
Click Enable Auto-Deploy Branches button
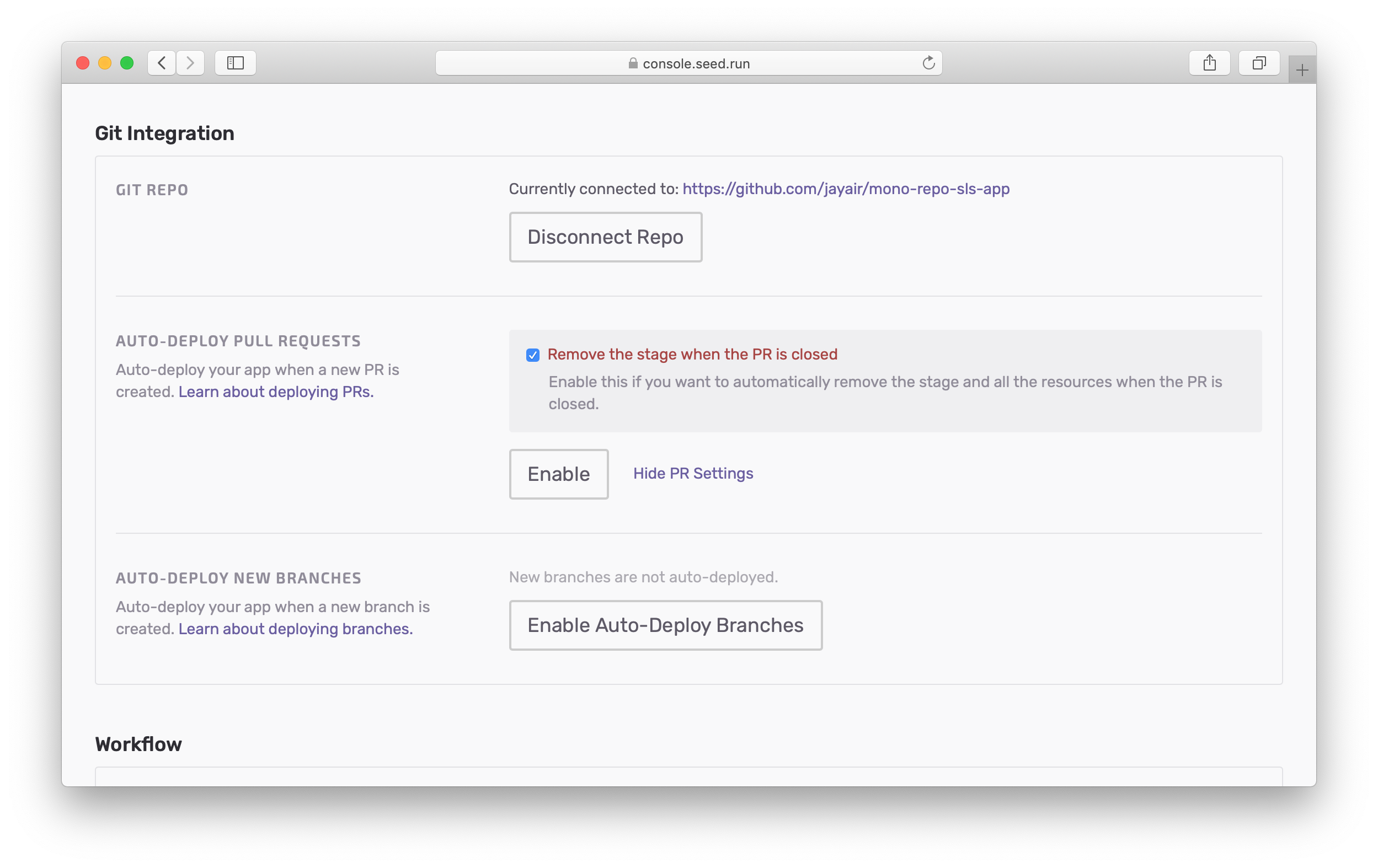665,625
